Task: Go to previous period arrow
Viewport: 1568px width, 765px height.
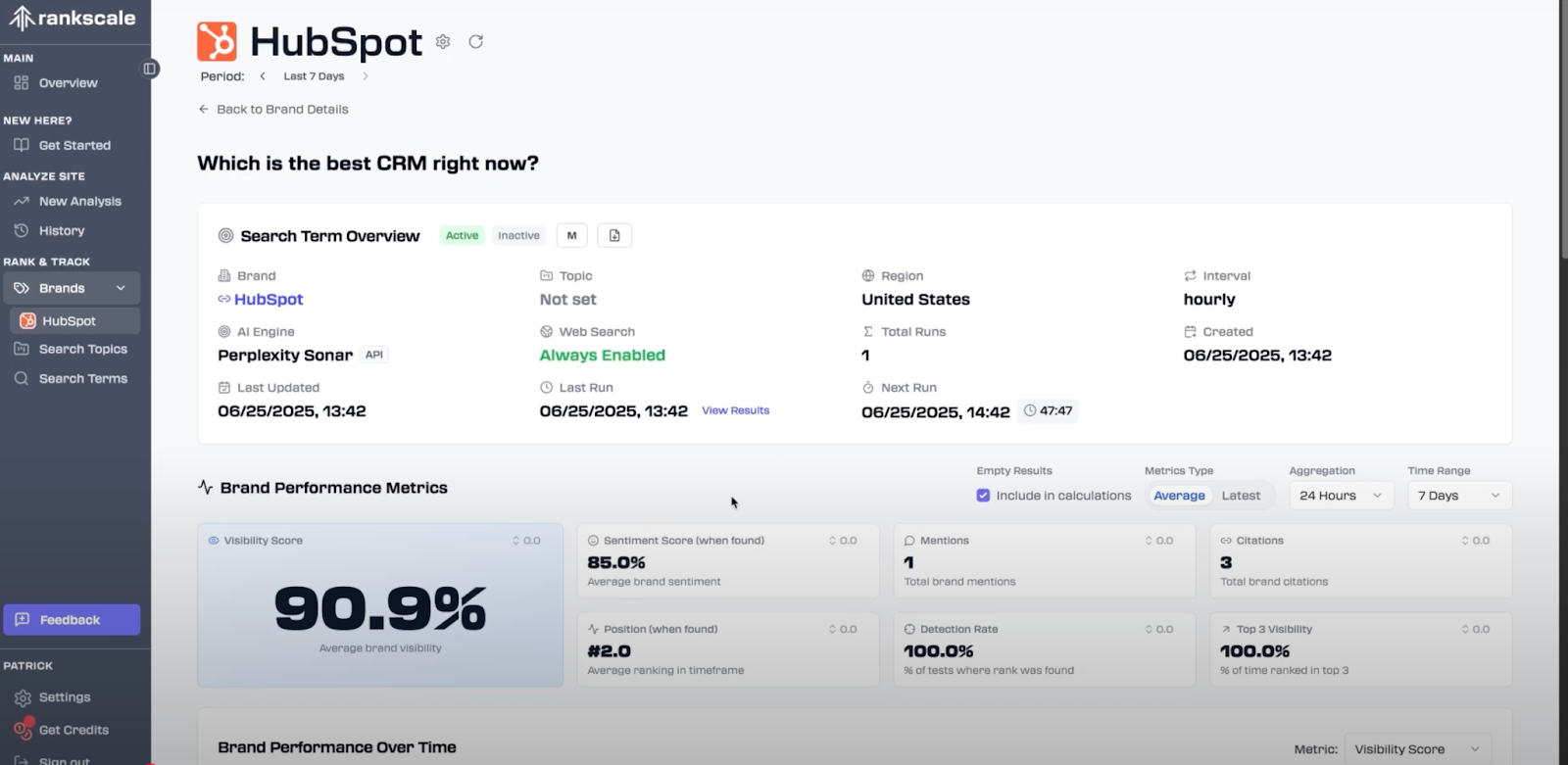Action: tap(263, 76)
